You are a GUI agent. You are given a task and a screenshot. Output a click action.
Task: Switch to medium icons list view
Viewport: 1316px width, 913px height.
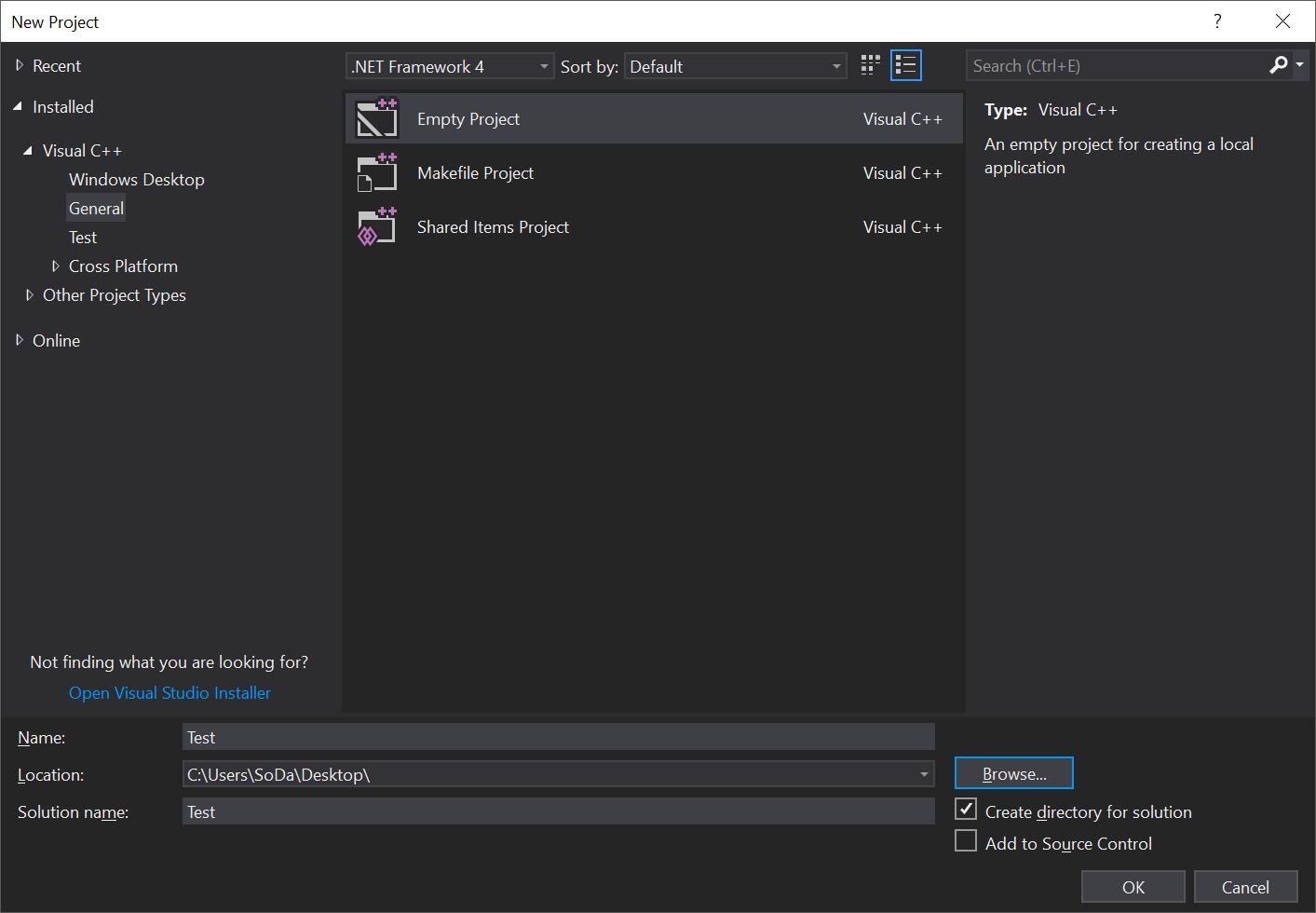905,65
